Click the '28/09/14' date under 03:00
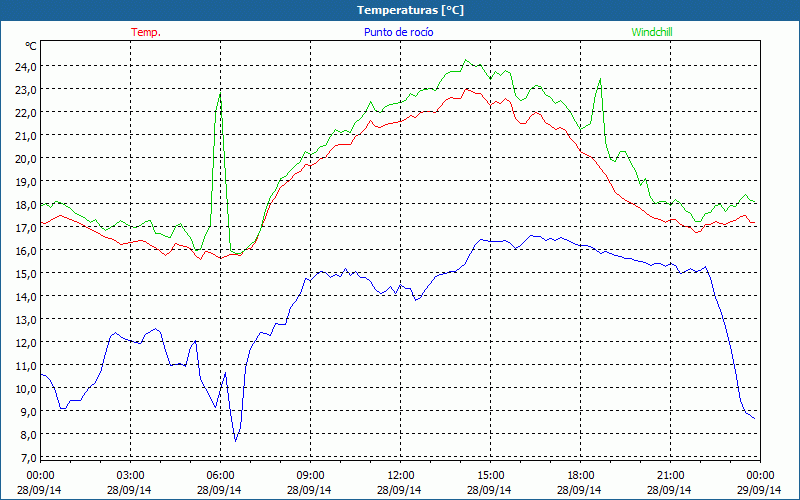 [x=129, y=490]
